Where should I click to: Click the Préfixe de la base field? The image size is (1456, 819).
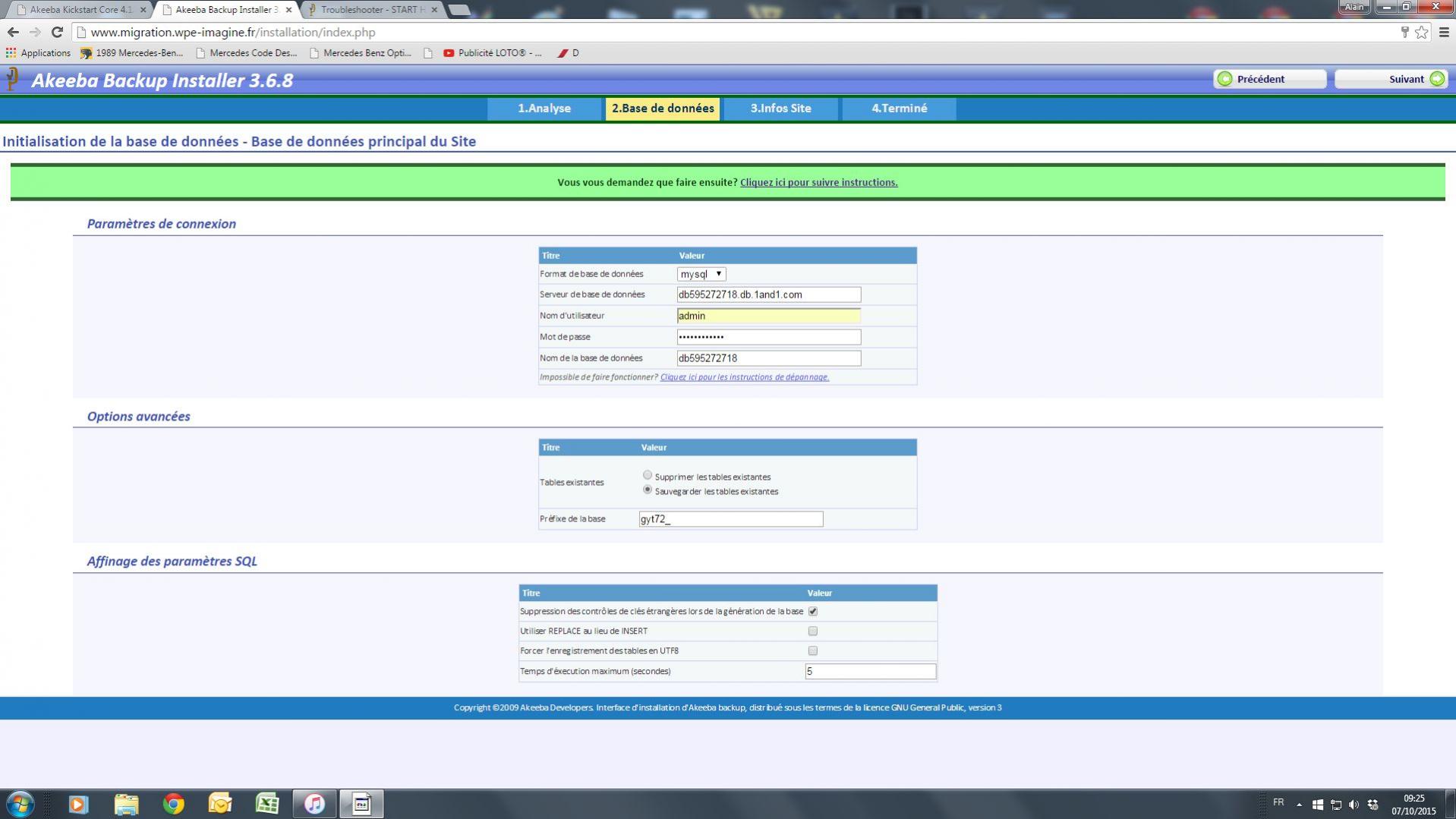click(730, 519)
